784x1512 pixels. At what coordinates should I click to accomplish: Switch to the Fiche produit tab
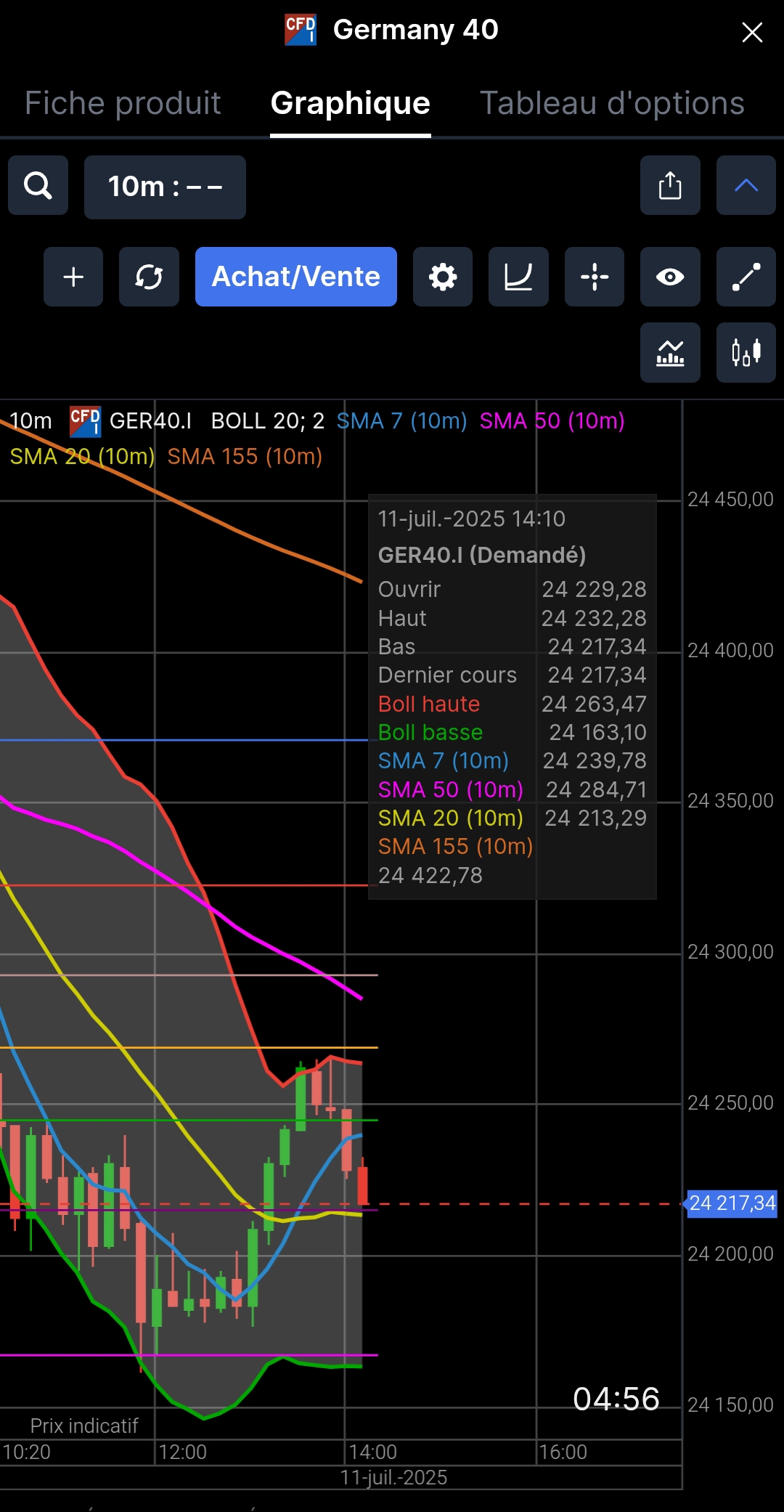click(123, 103)
